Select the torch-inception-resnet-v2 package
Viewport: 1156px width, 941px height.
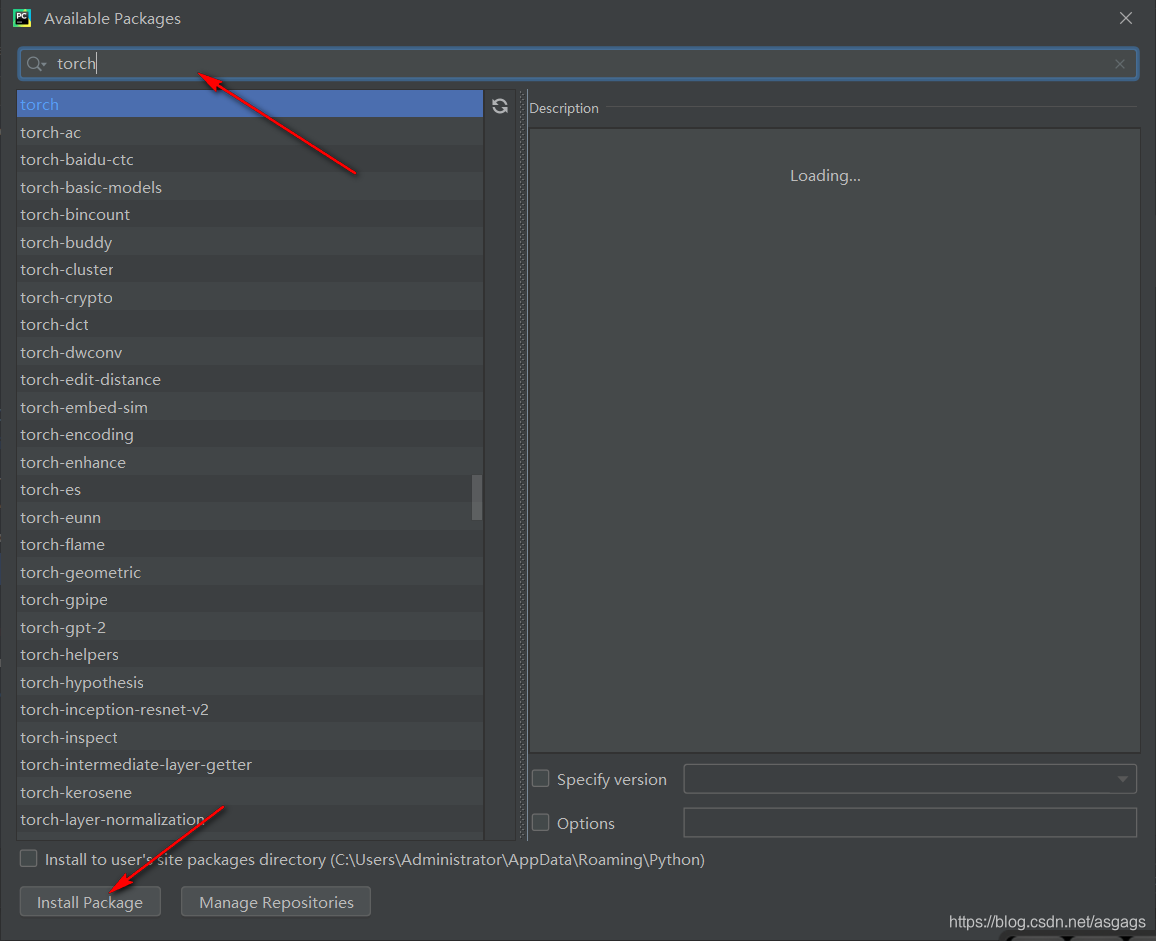coord(250,709)
